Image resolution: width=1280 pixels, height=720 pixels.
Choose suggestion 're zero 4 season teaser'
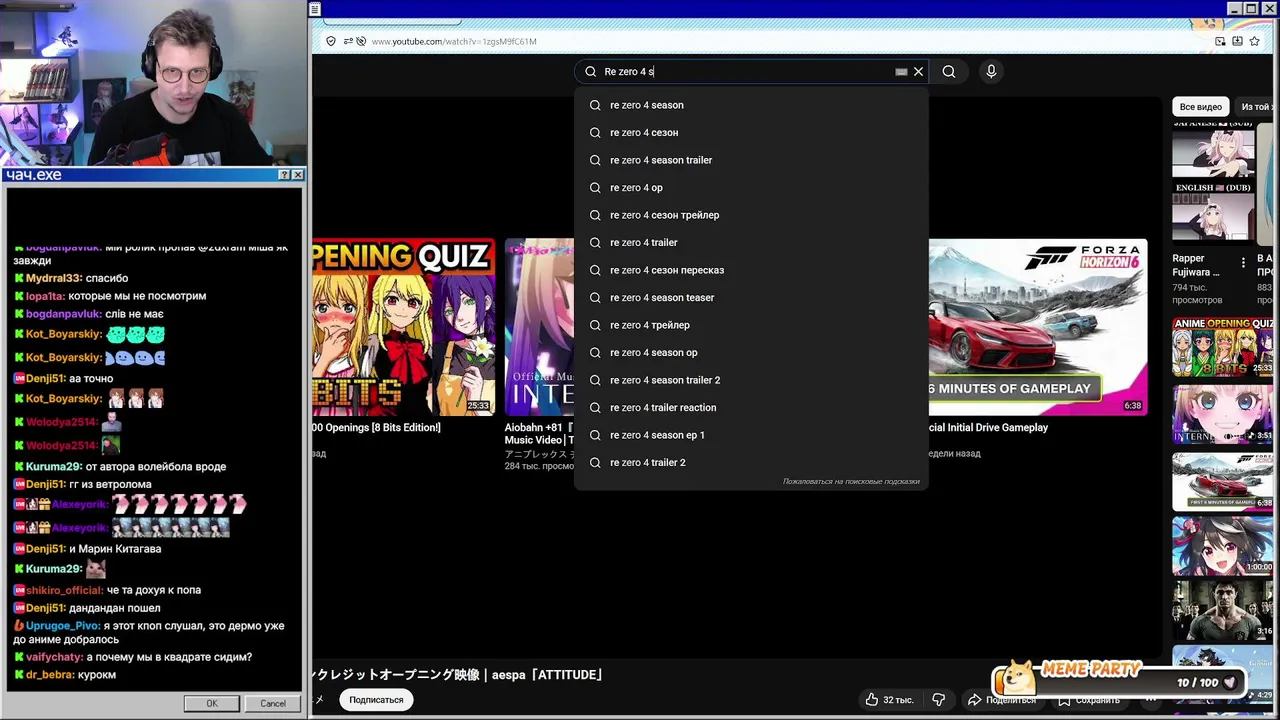[x=751, y=297]
